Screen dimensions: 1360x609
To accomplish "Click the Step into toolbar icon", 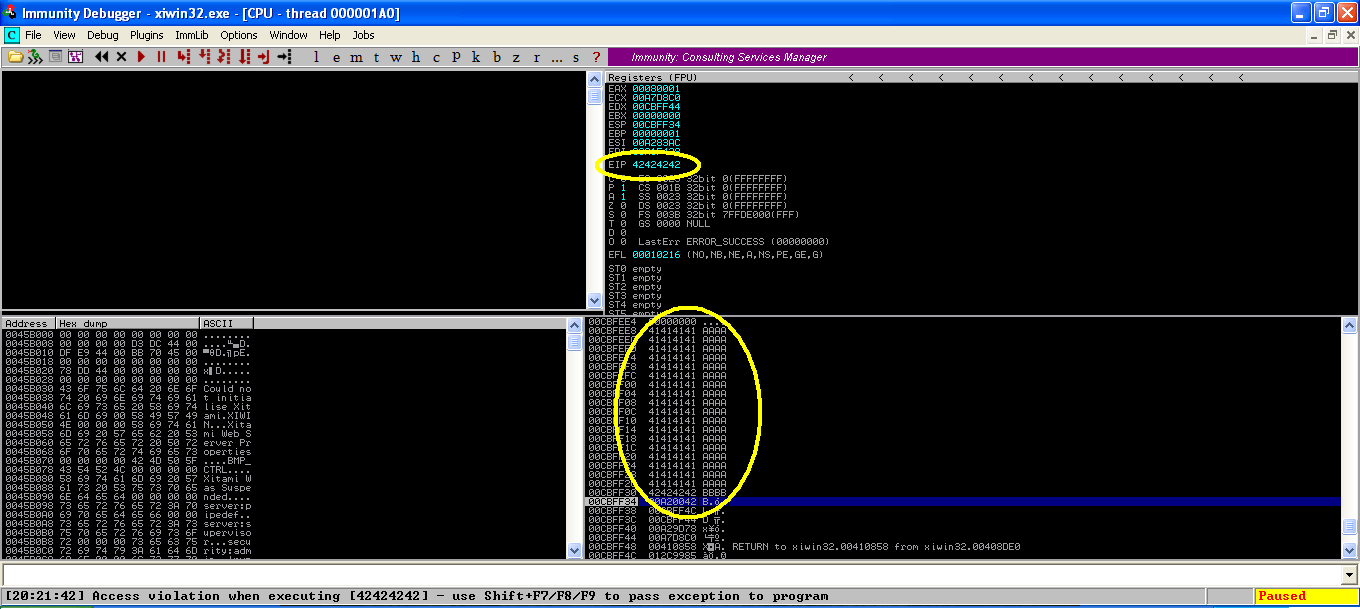I will click(x=183, y=57).
